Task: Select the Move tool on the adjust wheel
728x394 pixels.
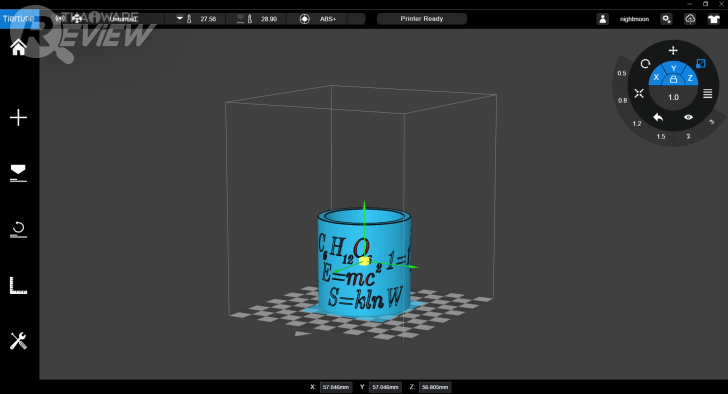Action: pos(673,50)
